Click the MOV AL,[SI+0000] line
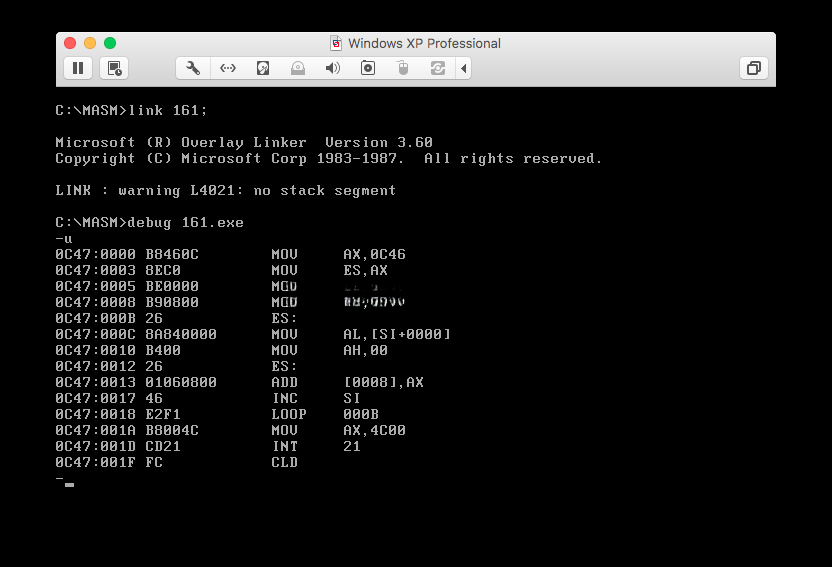 [253, 334]
